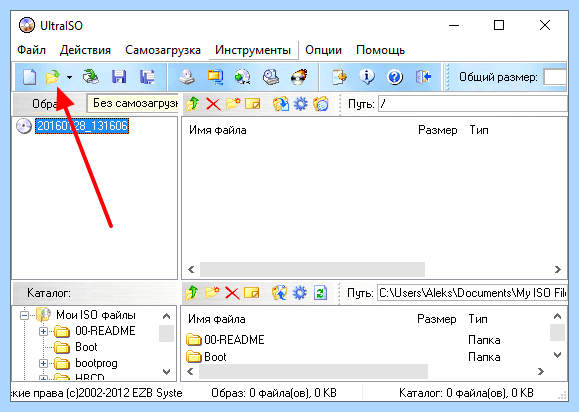Image resolution: width=579 pixels, height=412 pixels.
Task: Click image list horizontal scrollbar left arrow
Action: [x=191, y=269]
